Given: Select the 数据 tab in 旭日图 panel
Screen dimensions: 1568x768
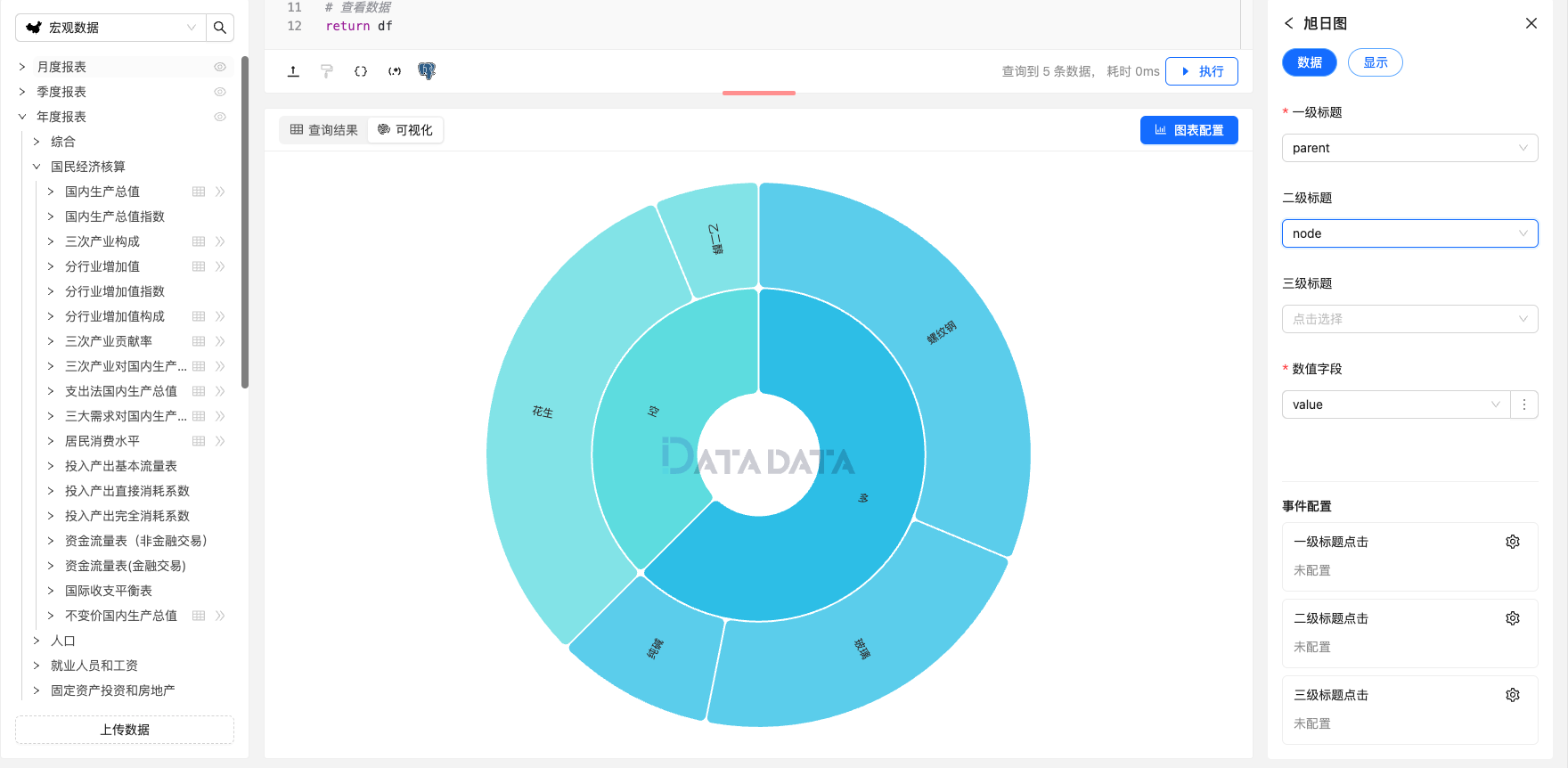Looking at the screenshot, I should 1310,62.
